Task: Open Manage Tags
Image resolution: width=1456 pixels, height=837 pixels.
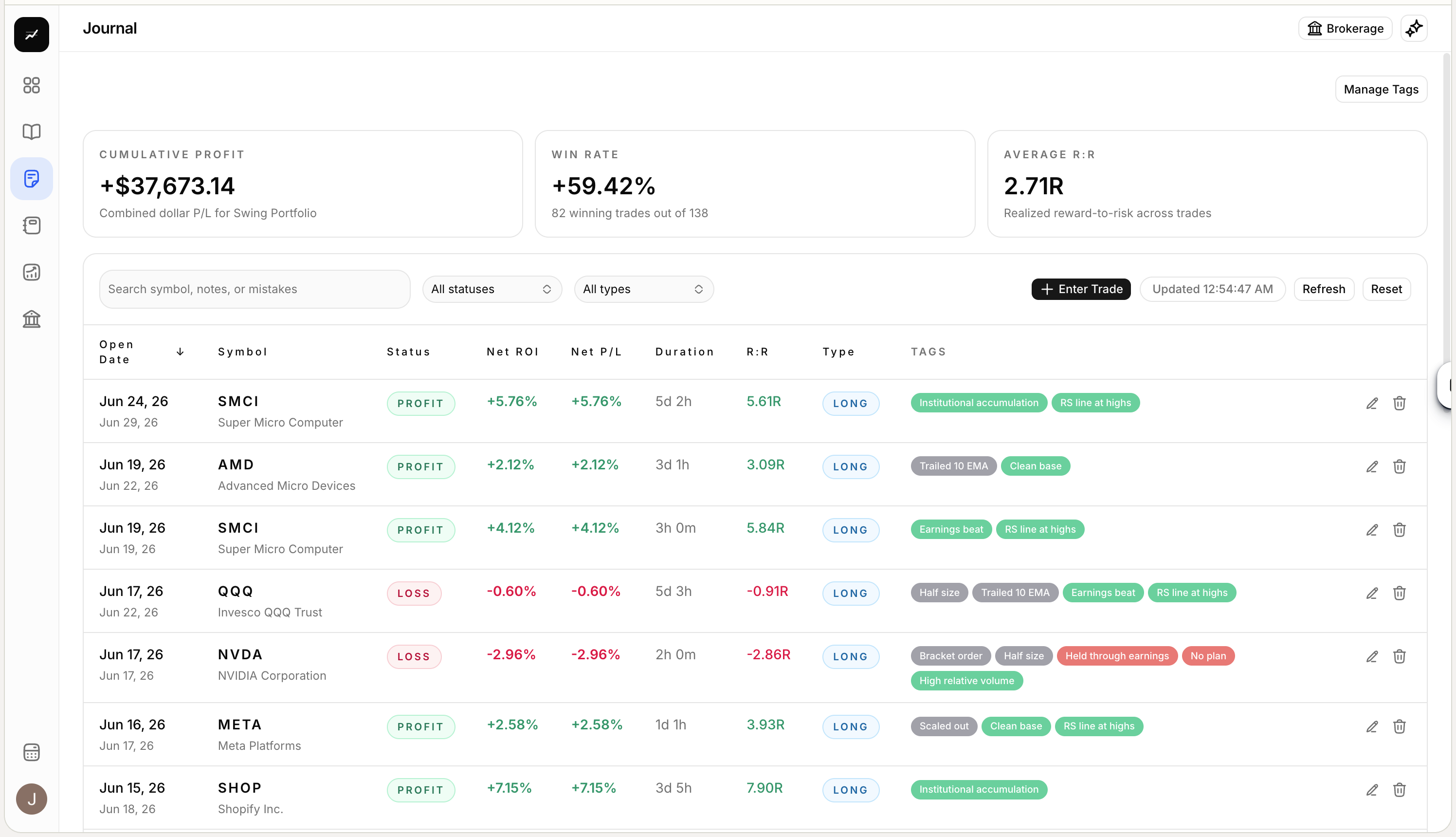Action: point(1381,89)
